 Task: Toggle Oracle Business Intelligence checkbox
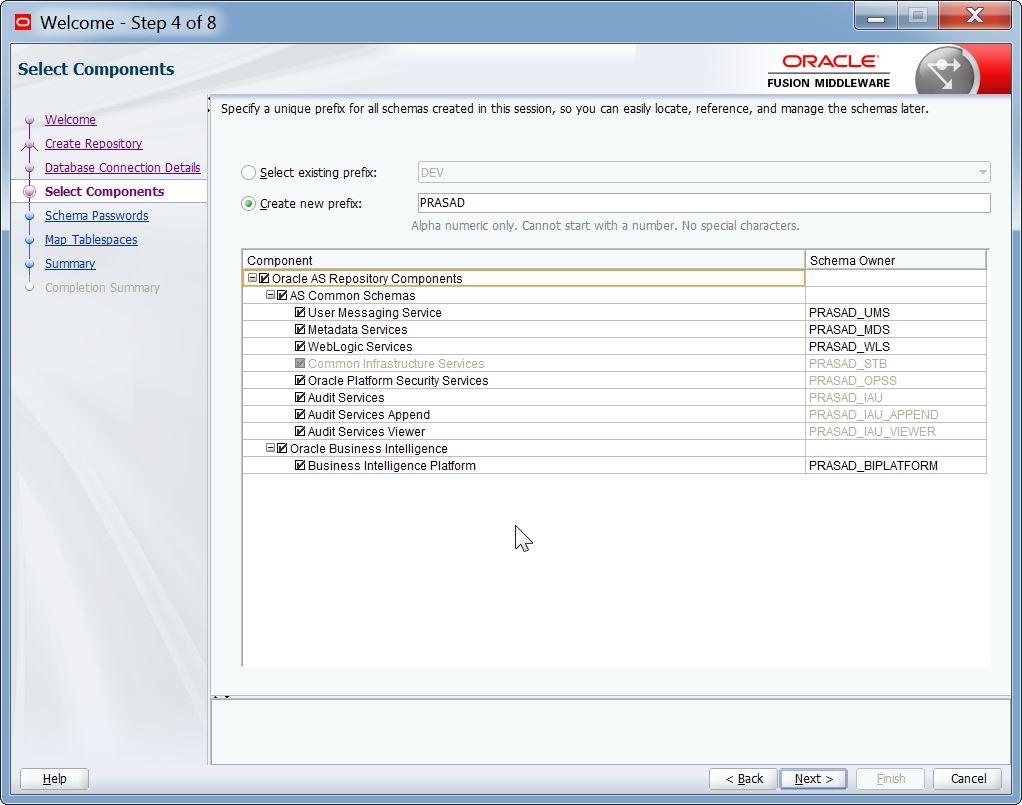click(x=282, y=448)
